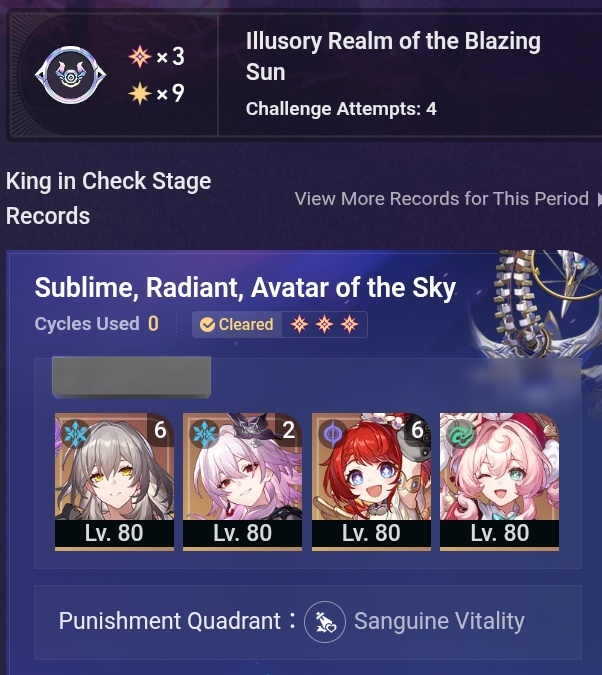602x675 pixels.
Task: Click the pink four-point star icon
Action: click(x=140, y=57)
